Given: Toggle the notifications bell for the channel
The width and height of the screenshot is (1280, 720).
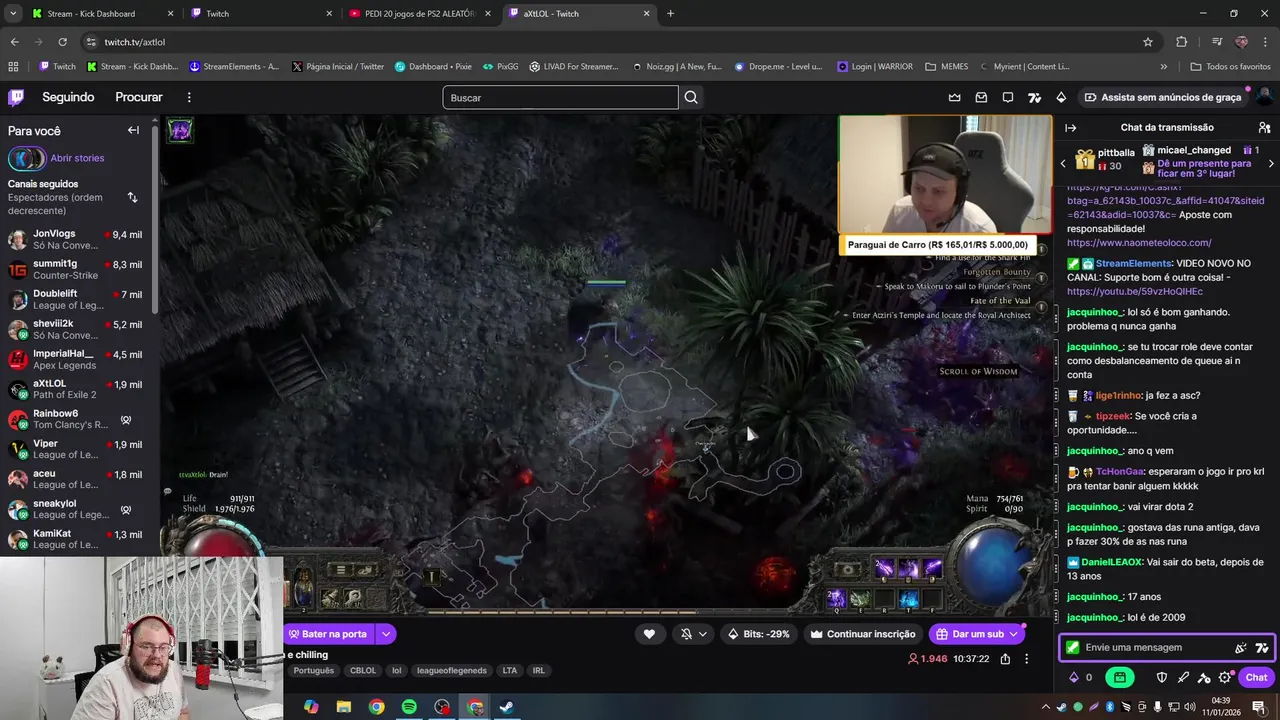Looking at the screenshot, I should point(686,634).
